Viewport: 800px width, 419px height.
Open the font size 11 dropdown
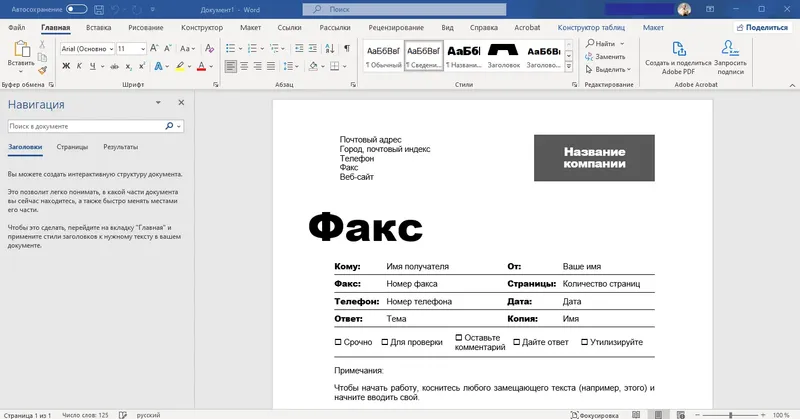[x=143, y=49]
